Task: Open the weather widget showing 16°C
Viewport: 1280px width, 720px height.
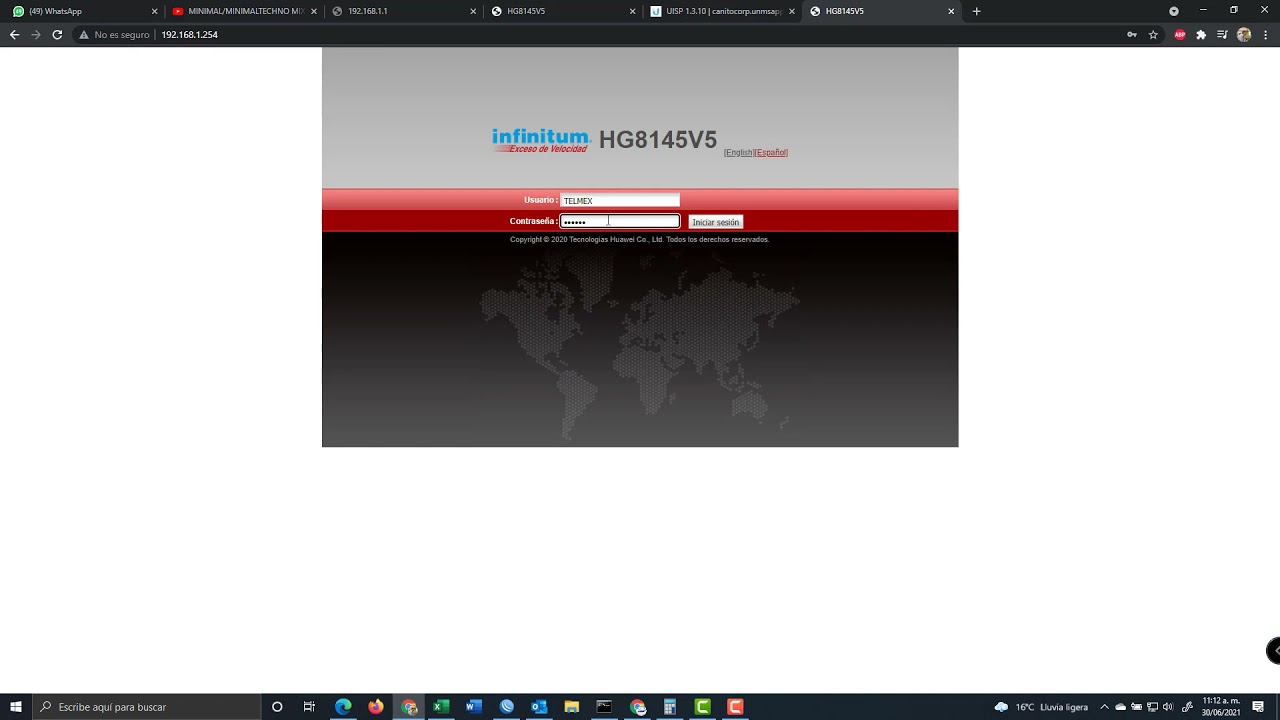Action: pos(1041,707)
